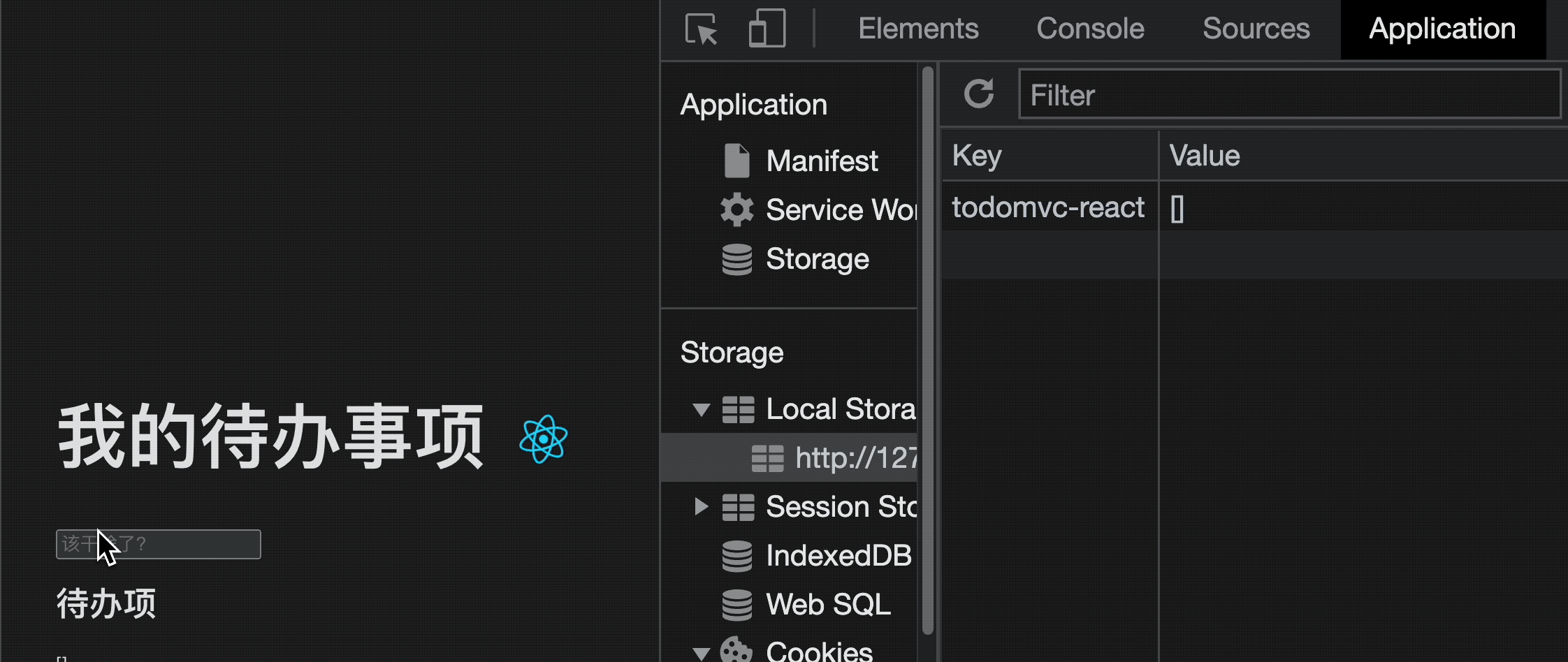Collapse the Local Storage tree arrow
The image size is (1568, 662).
tap(702, 409)
